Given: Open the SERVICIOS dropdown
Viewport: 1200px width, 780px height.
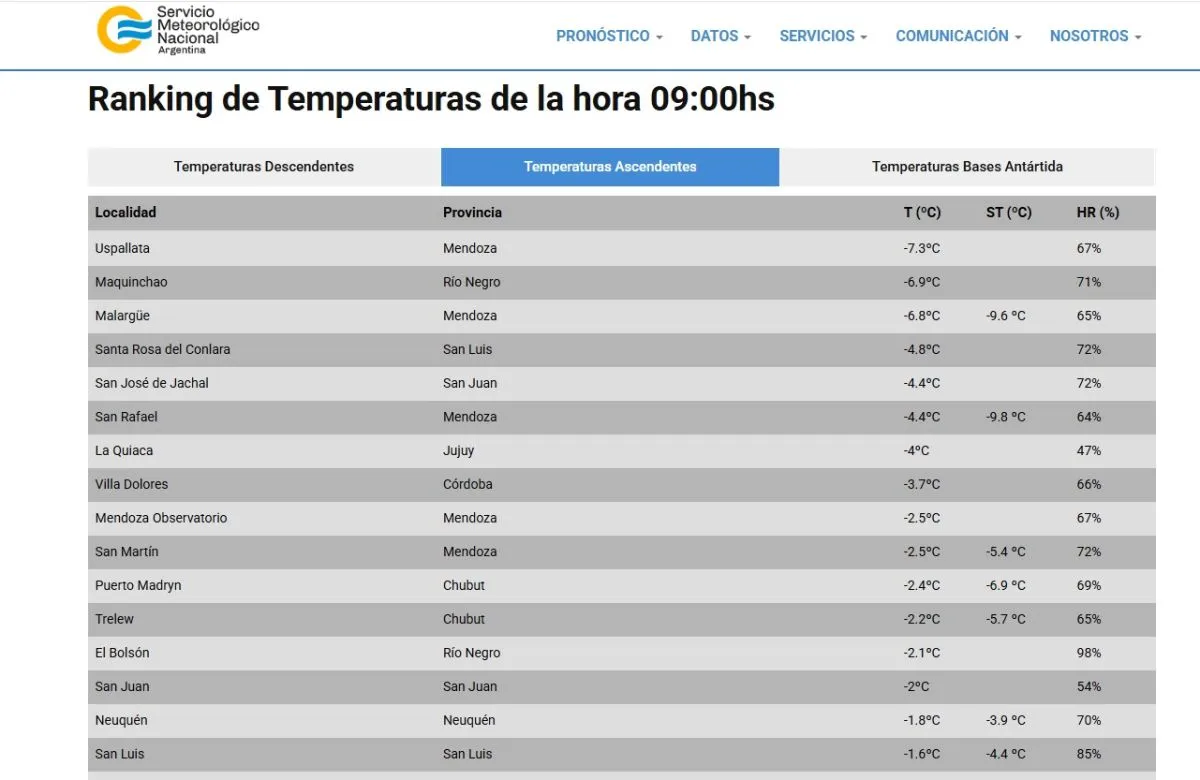Looking at the screenshot, I should pyautogui.click(x=823, y=36).
